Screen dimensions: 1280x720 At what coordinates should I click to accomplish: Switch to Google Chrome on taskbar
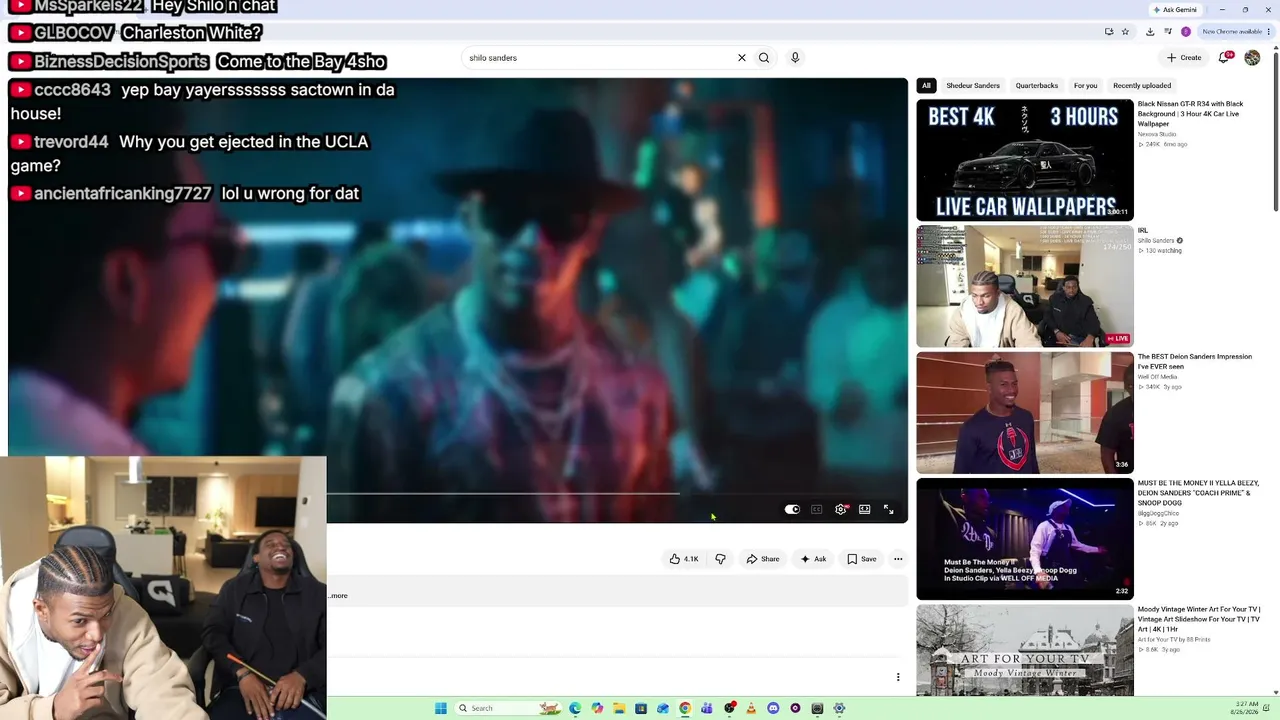685,708
